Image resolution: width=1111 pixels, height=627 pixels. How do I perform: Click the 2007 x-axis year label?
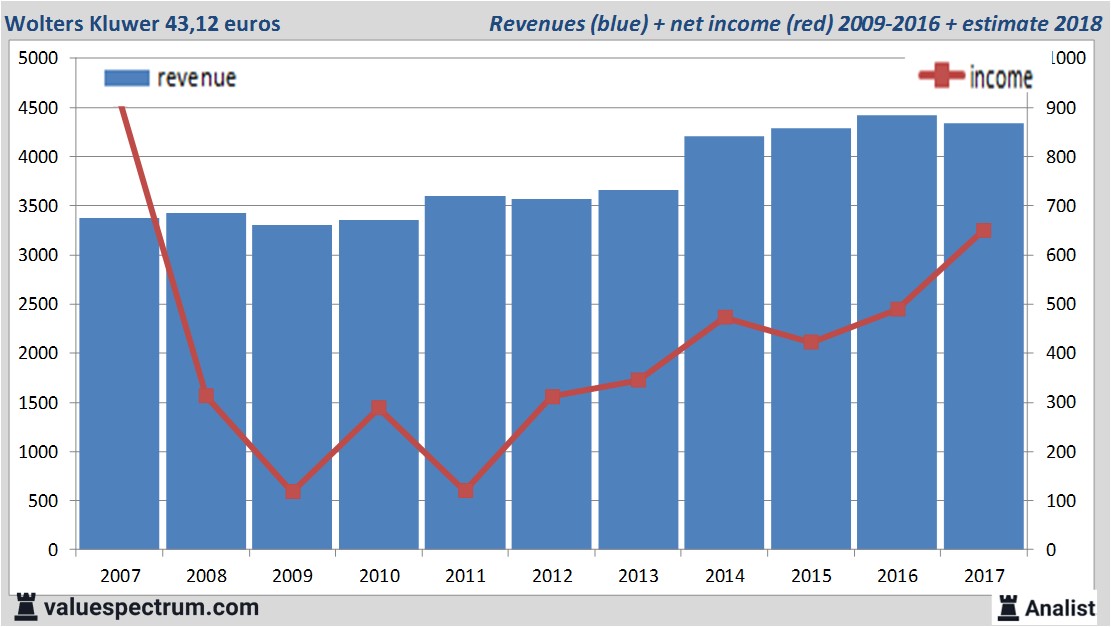120,575
